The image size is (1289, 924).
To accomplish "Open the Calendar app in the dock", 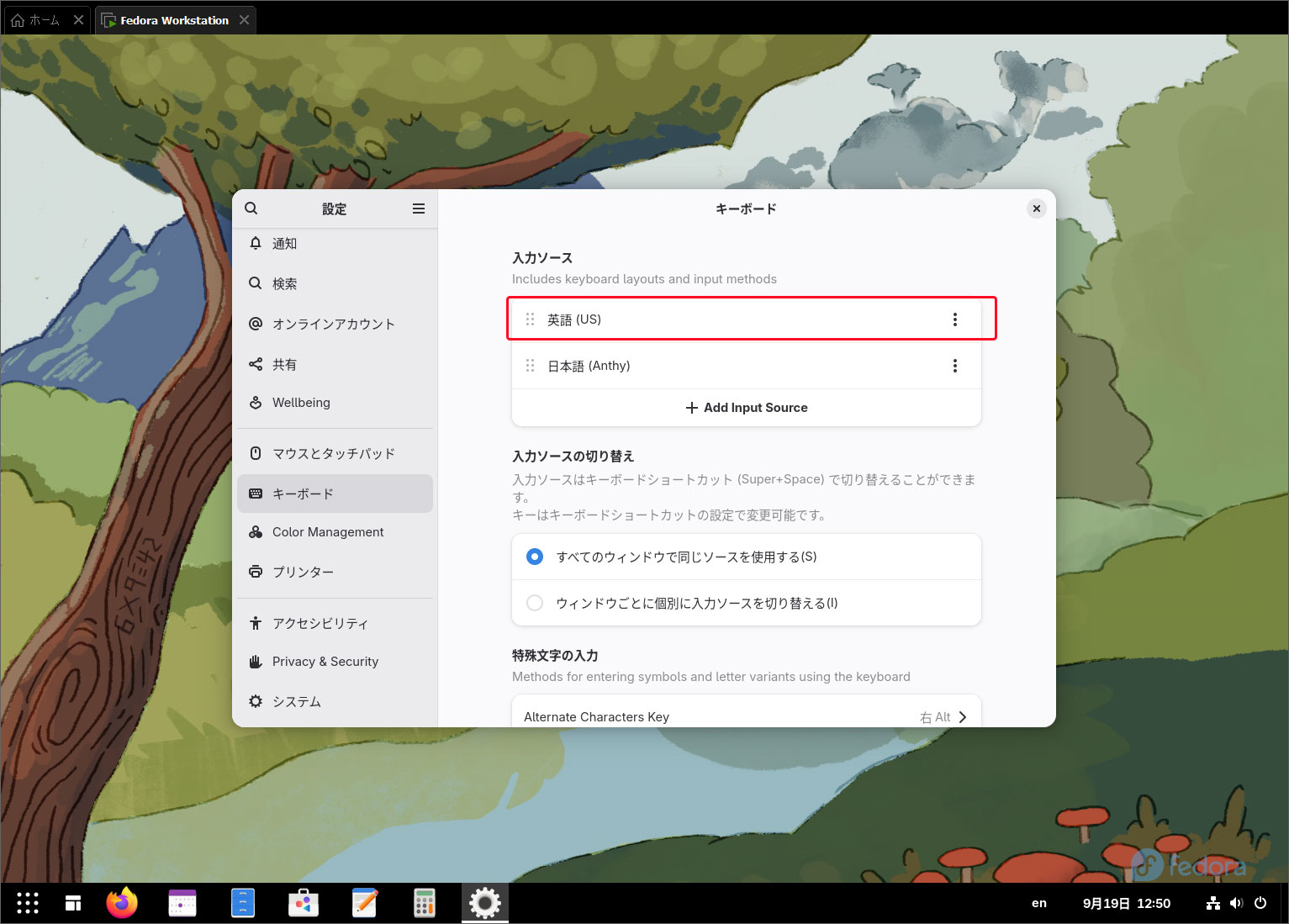I will tap(182, 903).
